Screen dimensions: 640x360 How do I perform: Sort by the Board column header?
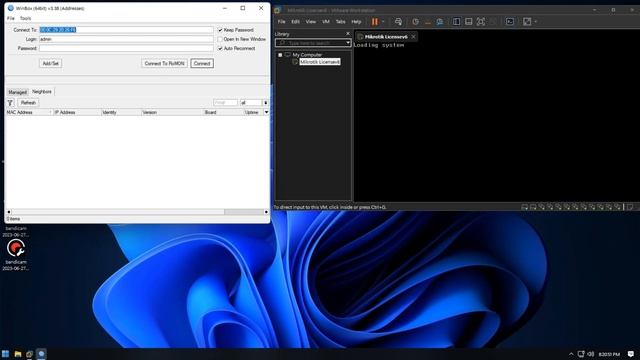coord(224,112)
